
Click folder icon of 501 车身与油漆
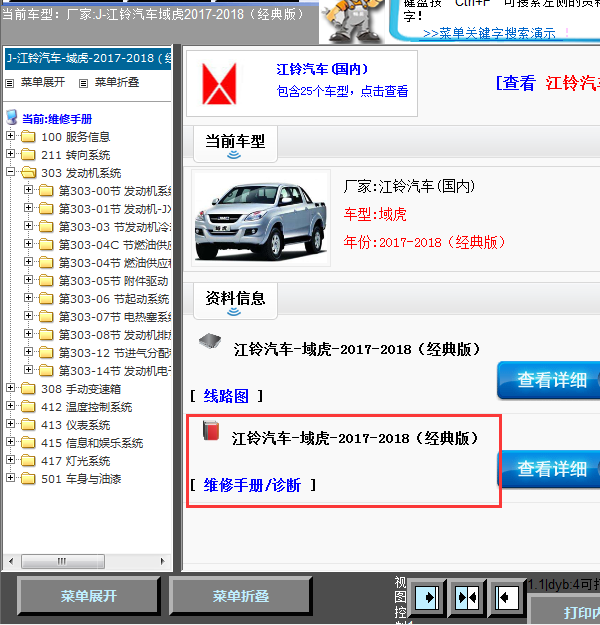(x=28, y=479)
